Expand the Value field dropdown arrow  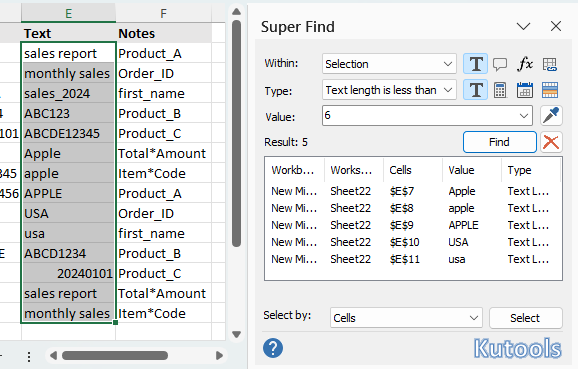point(524,116)
